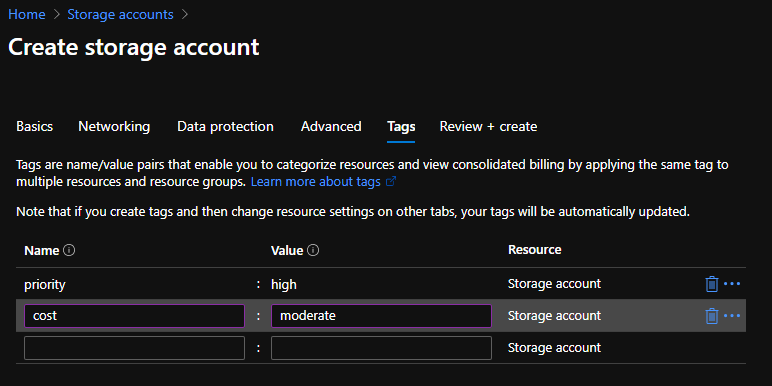Switch to the Basics tab
The image size is (772, 386).
point(34,127)
